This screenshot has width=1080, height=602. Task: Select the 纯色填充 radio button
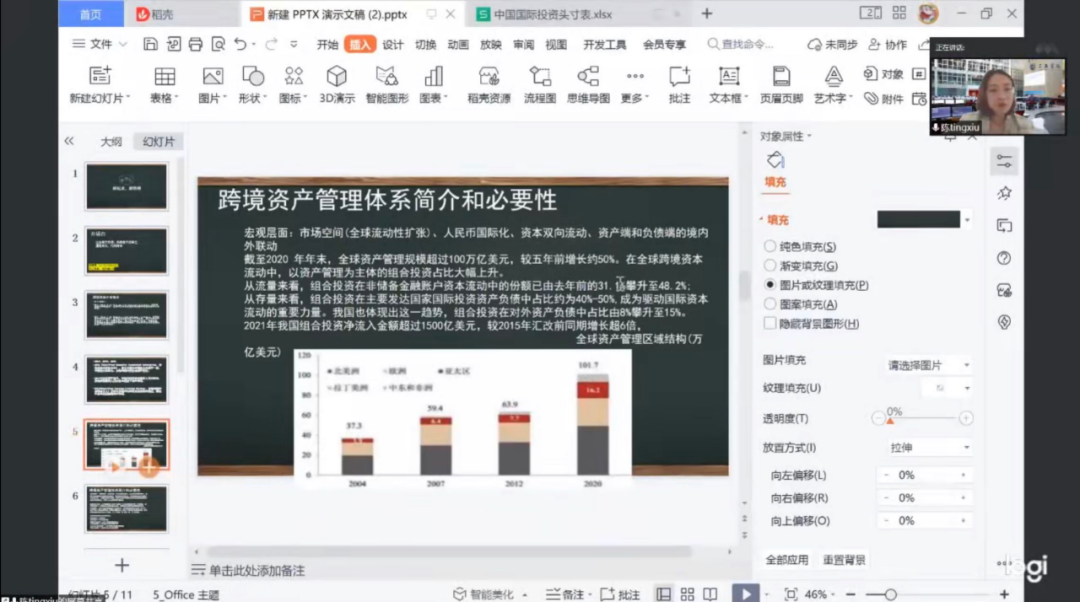pos(770,246)
